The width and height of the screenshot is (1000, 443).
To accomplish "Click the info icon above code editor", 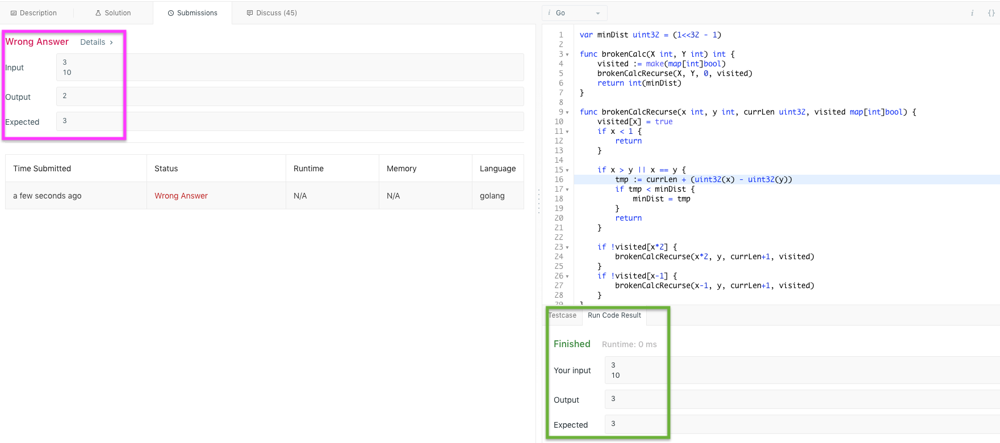I will (972, 13).
